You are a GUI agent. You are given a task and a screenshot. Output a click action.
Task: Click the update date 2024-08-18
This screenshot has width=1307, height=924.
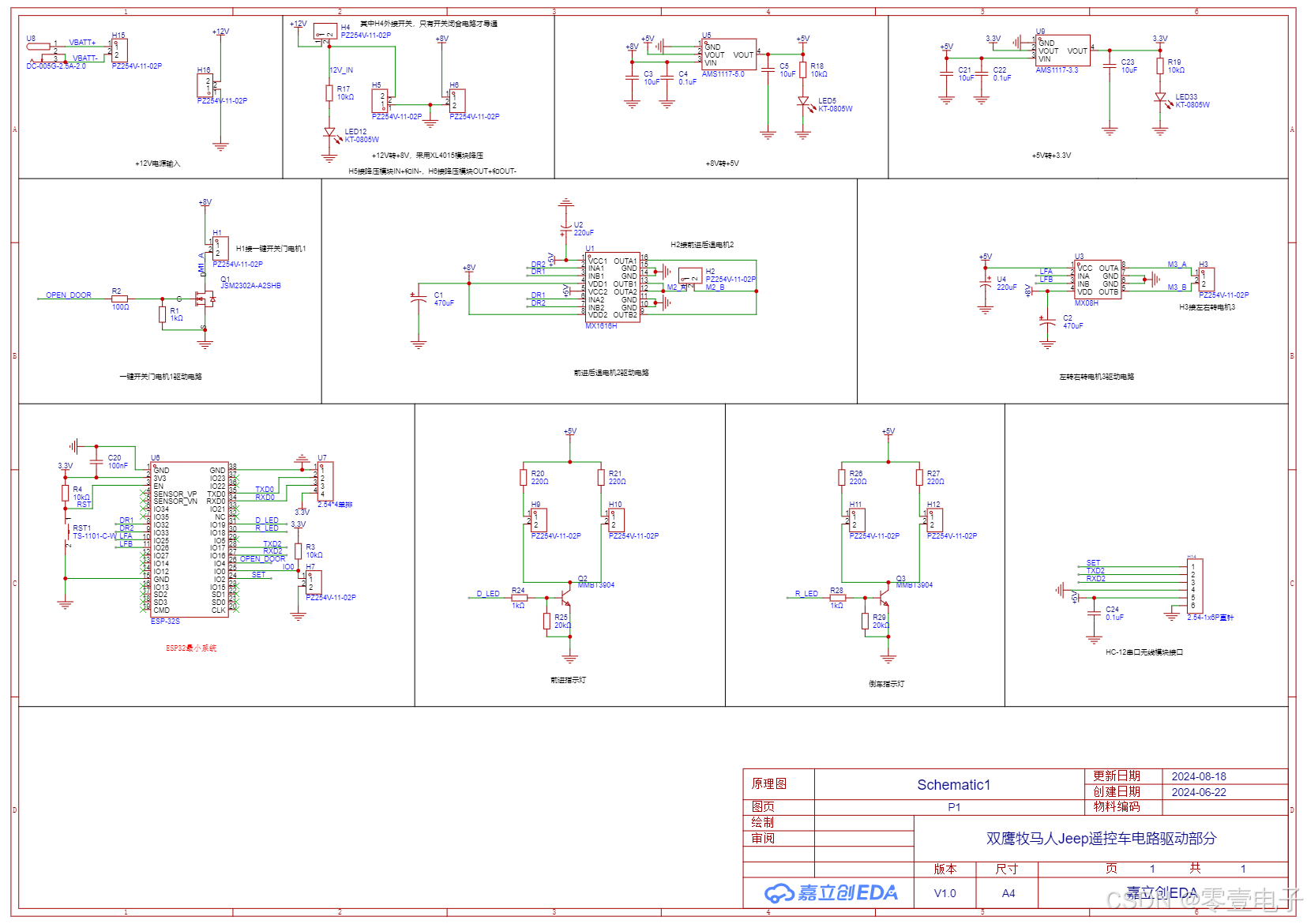(x=1199, y=776)
